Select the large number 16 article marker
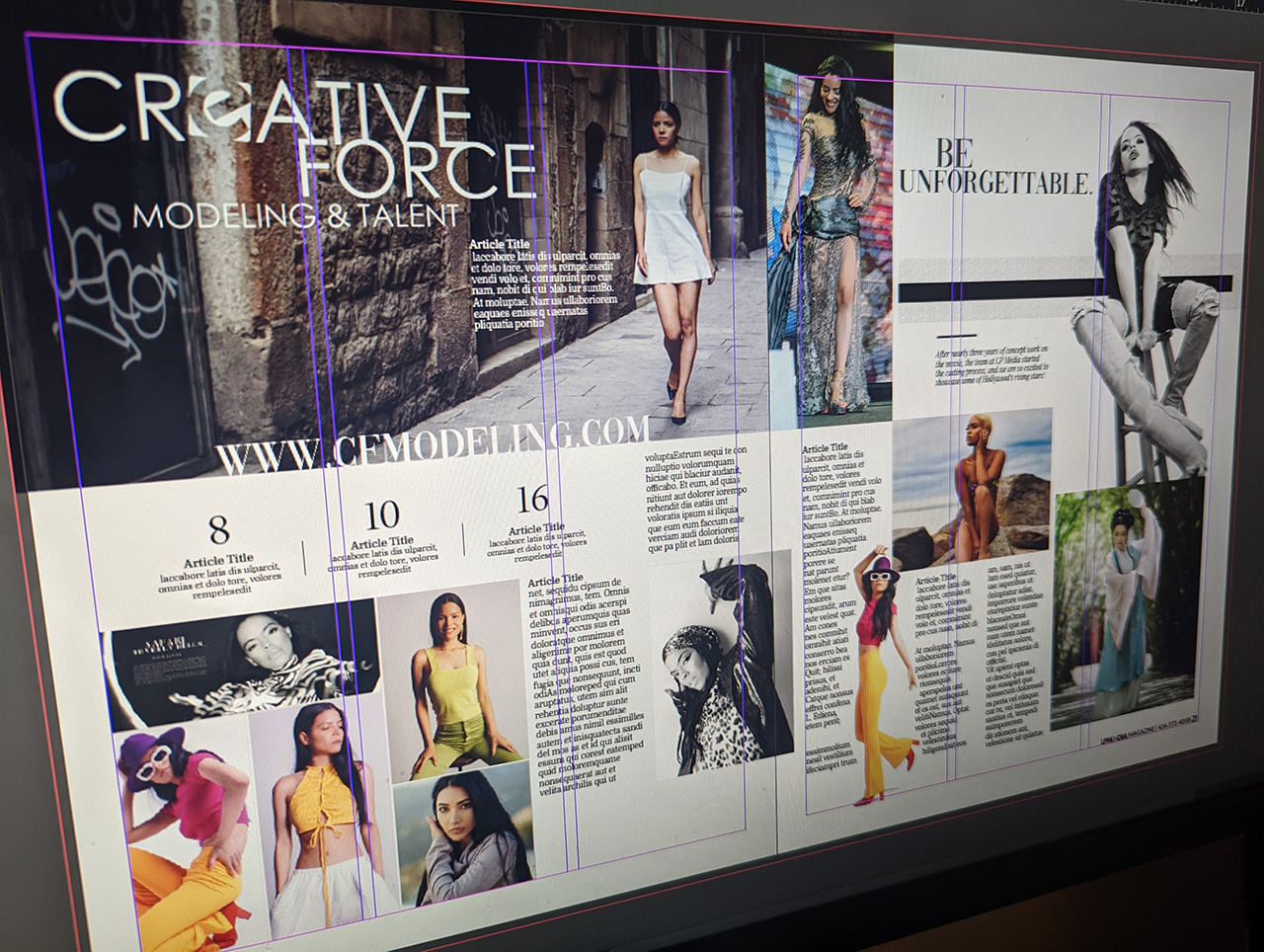This screenshot has height=952, width=1264. point(532,500)
